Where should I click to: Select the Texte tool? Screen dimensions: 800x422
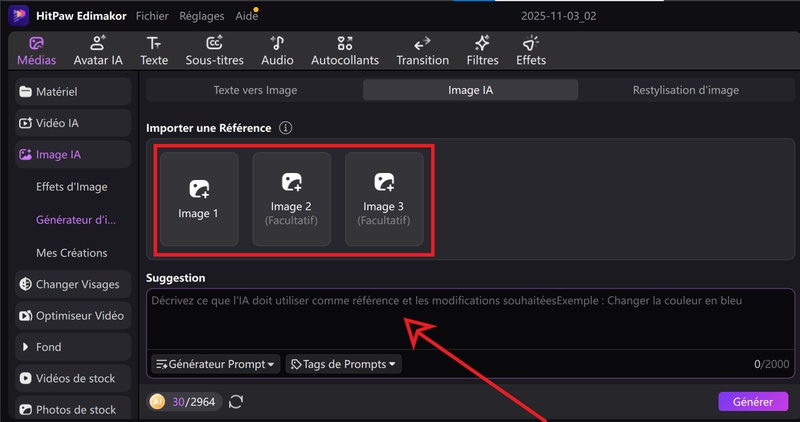coord(154,52)
